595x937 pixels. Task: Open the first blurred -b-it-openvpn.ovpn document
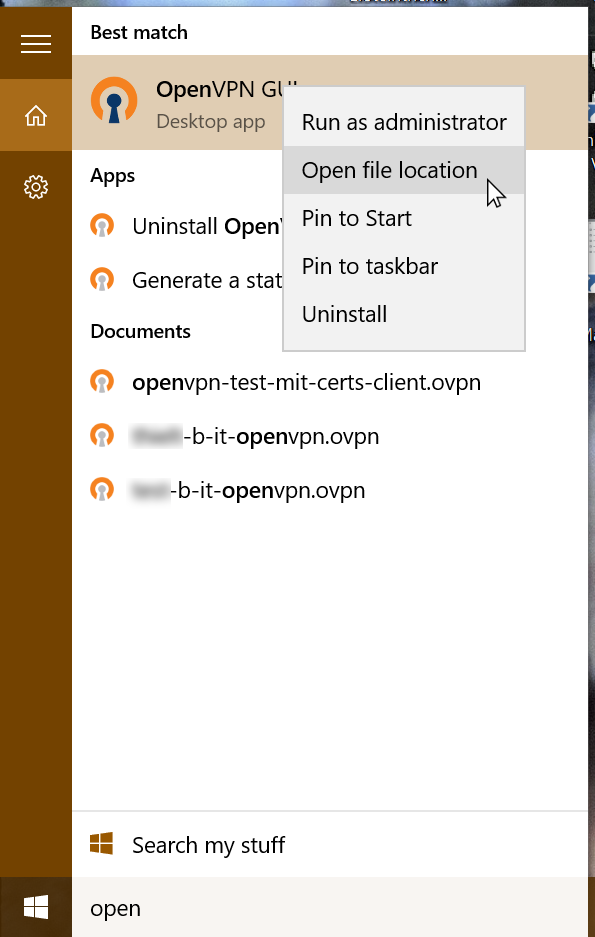pyautogui.click(x=330, y=436)
